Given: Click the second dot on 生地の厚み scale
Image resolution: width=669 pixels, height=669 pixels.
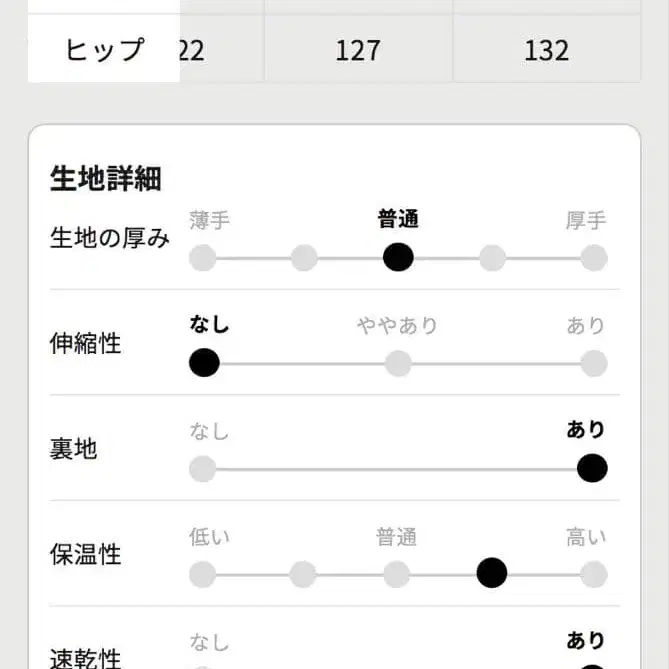Looking at the screenshot, I should 304,258.
